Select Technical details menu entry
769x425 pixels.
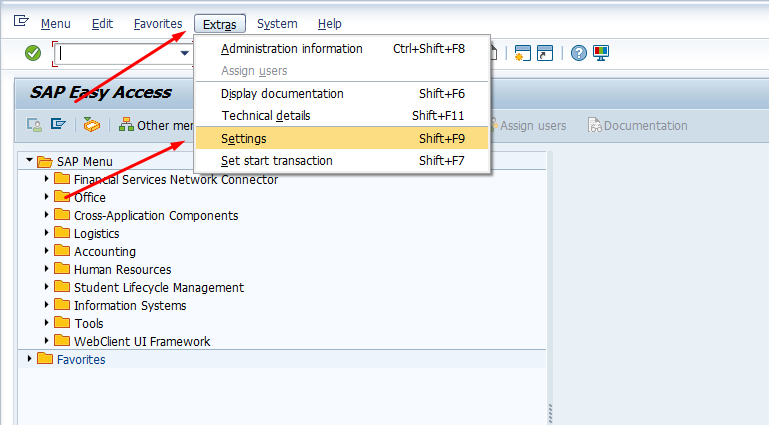click(x=342, y=116)
